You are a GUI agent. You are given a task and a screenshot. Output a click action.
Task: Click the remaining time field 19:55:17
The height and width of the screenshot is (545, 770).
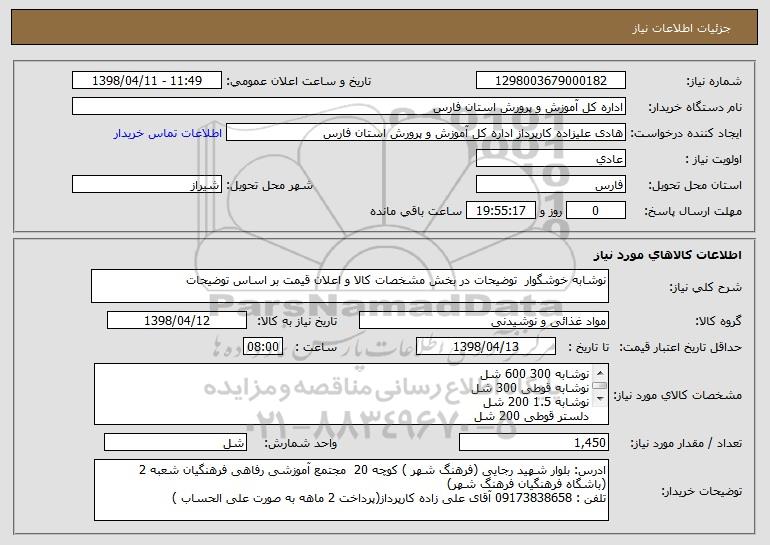pos(500,211)
